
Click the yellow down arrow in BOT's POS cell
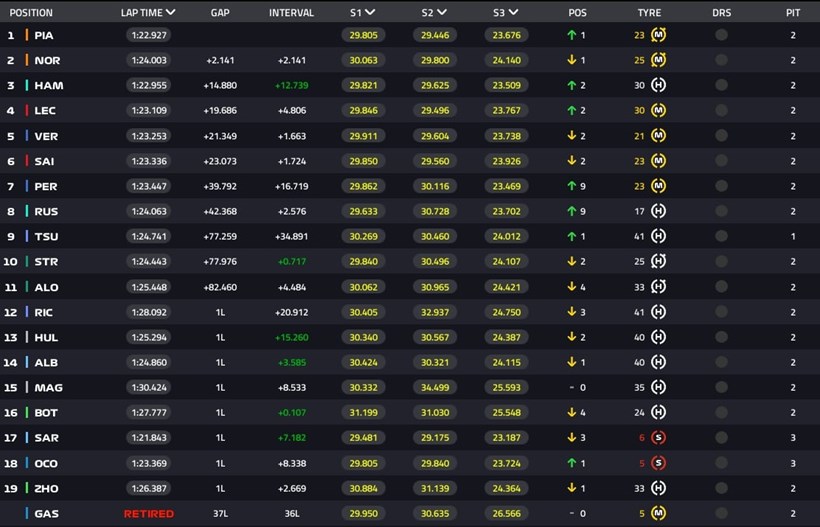572,413
